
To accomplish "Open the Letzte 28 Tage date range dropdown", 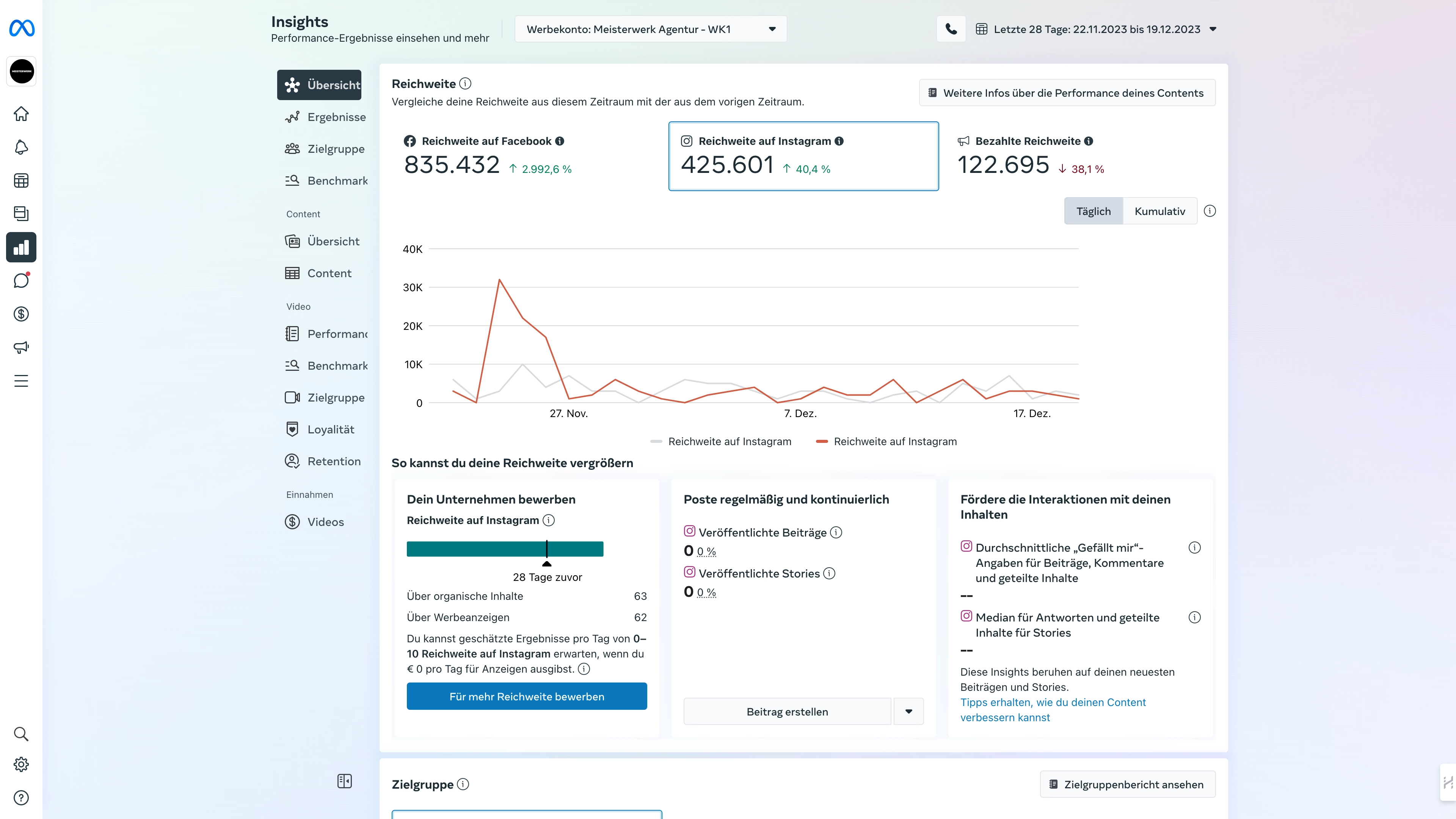I will pos(1096,29).
